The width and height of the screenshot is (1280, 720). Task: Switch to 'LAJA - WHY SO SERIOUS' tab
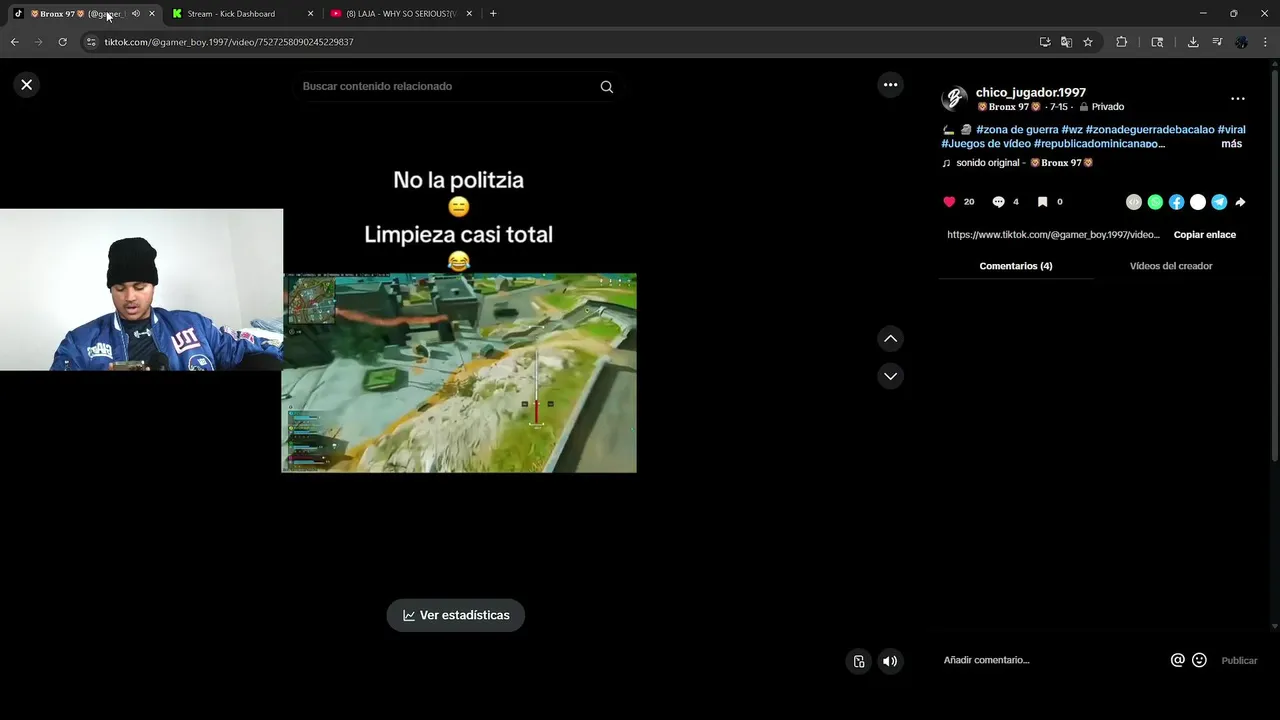(400, 14)
